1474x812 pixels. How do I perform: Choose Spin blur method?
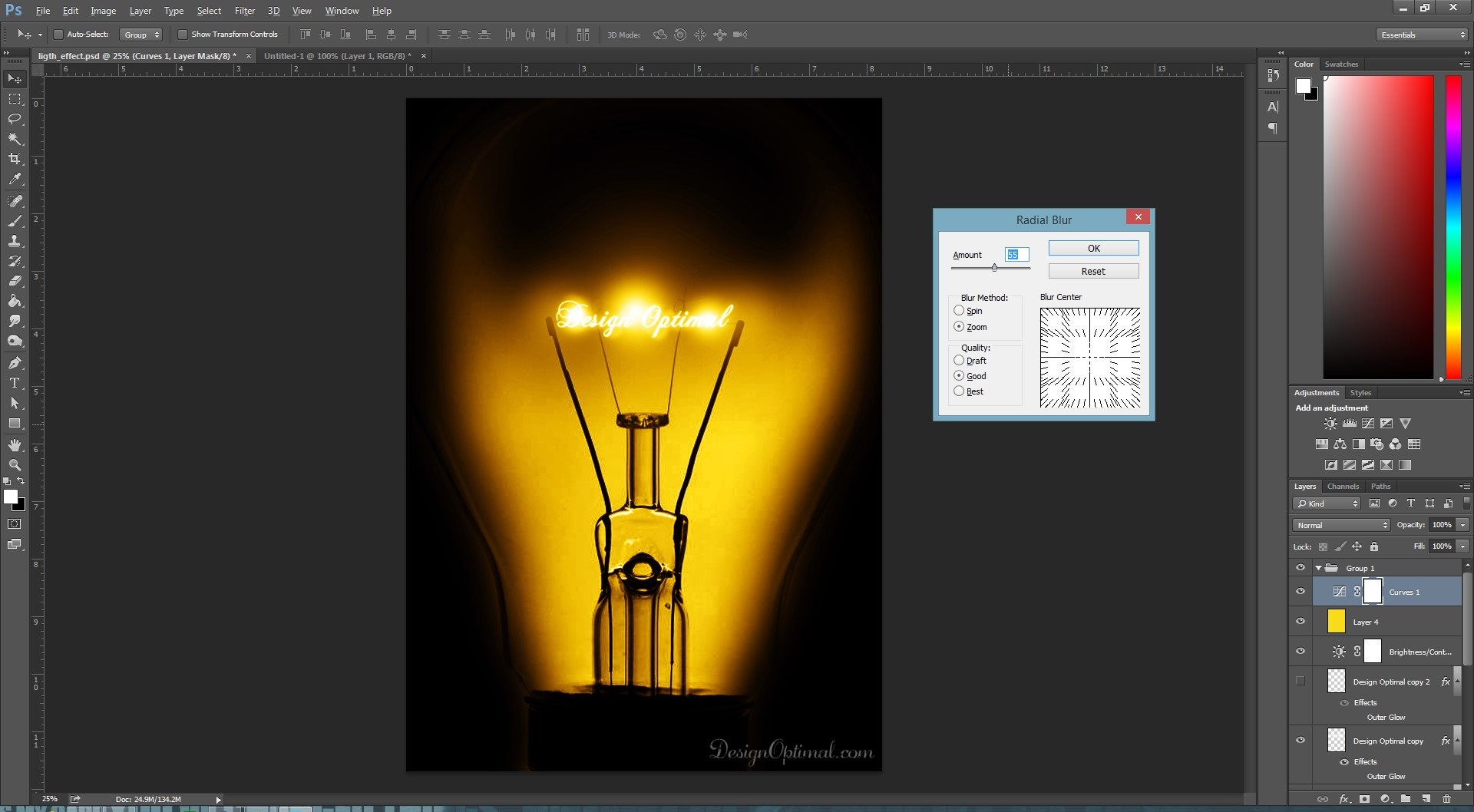(959, 311)
